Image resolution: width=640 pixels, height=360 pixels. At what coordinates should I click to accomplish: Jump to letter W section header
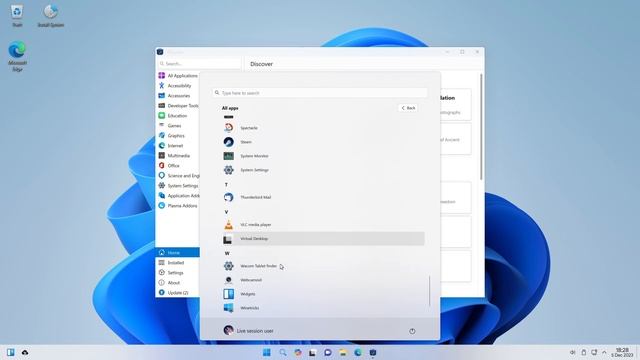pyautogui.click(x=227, y=253)
